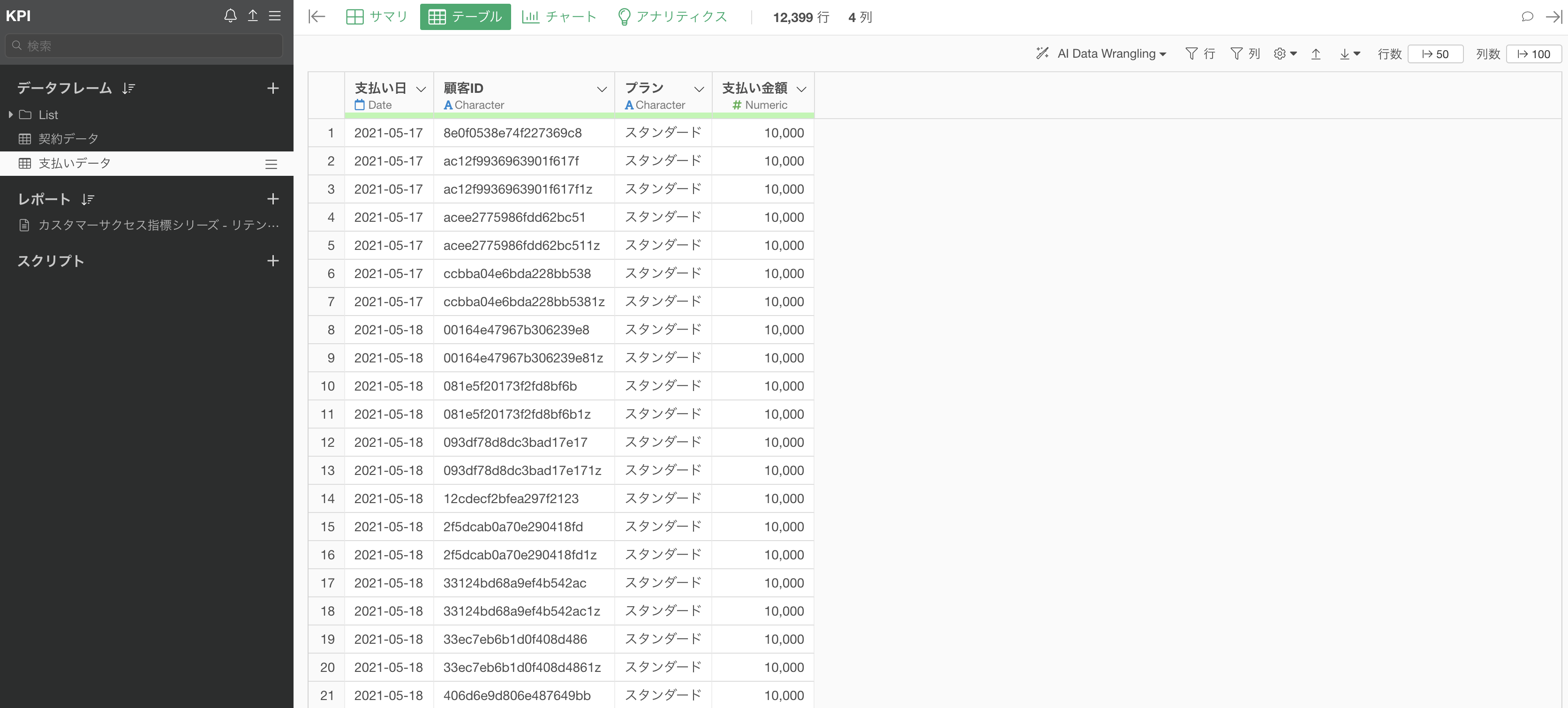Click the project publish upload icon
The height and width of the screenshot is (708, 1568).
(253, 16)
